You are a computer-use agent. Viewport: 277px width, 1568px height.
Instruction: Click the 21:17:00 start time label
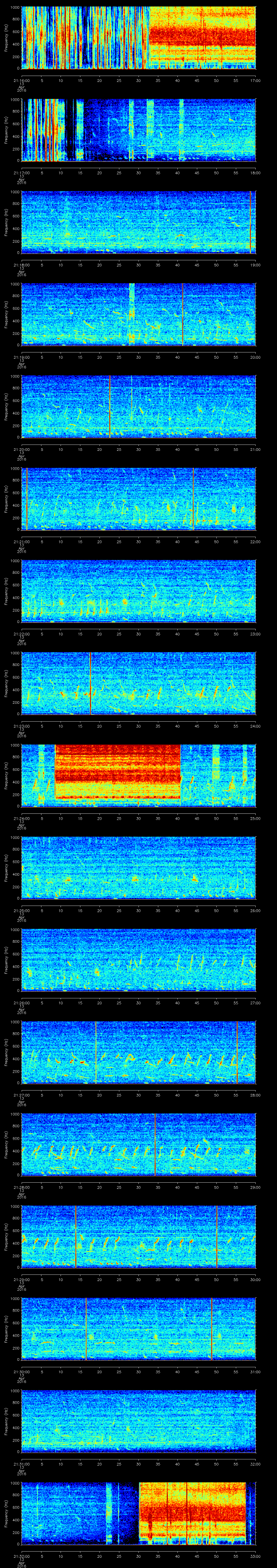tap(21, 173)
